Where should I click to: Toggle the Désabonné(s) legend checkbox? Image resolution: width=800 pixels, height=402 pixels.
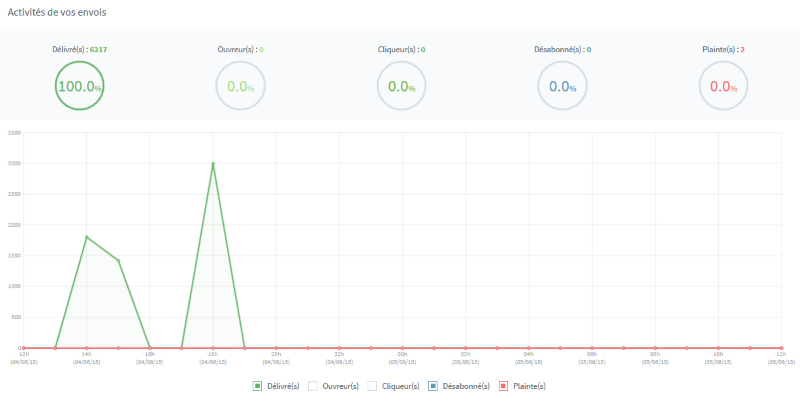pyautogui.click(x=433, y=386)
